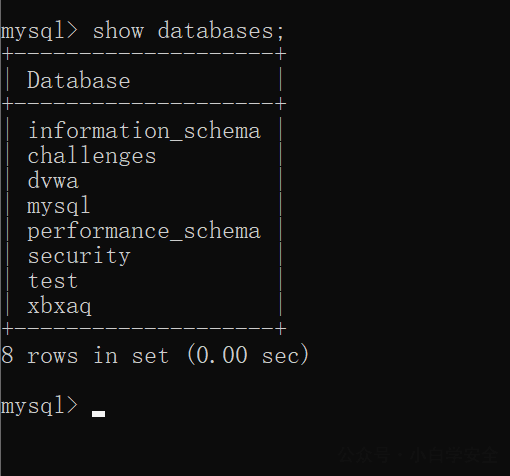Click the 'show databases;' command text
Image resolution: width=510 pixels, height=476 pixels.
188,31
